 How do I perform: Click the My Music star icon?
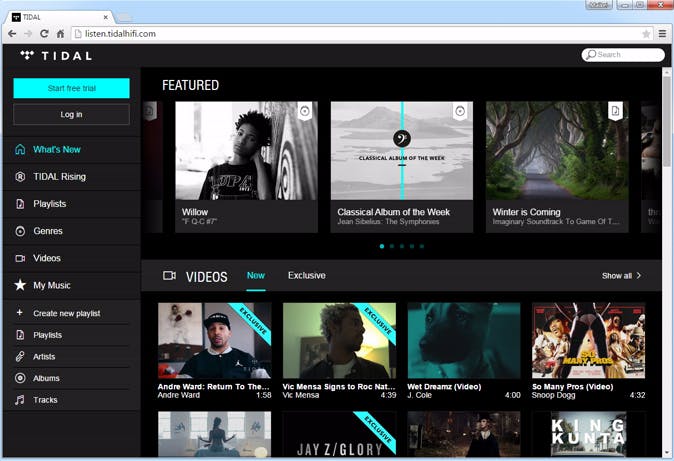tap(20, 285)
